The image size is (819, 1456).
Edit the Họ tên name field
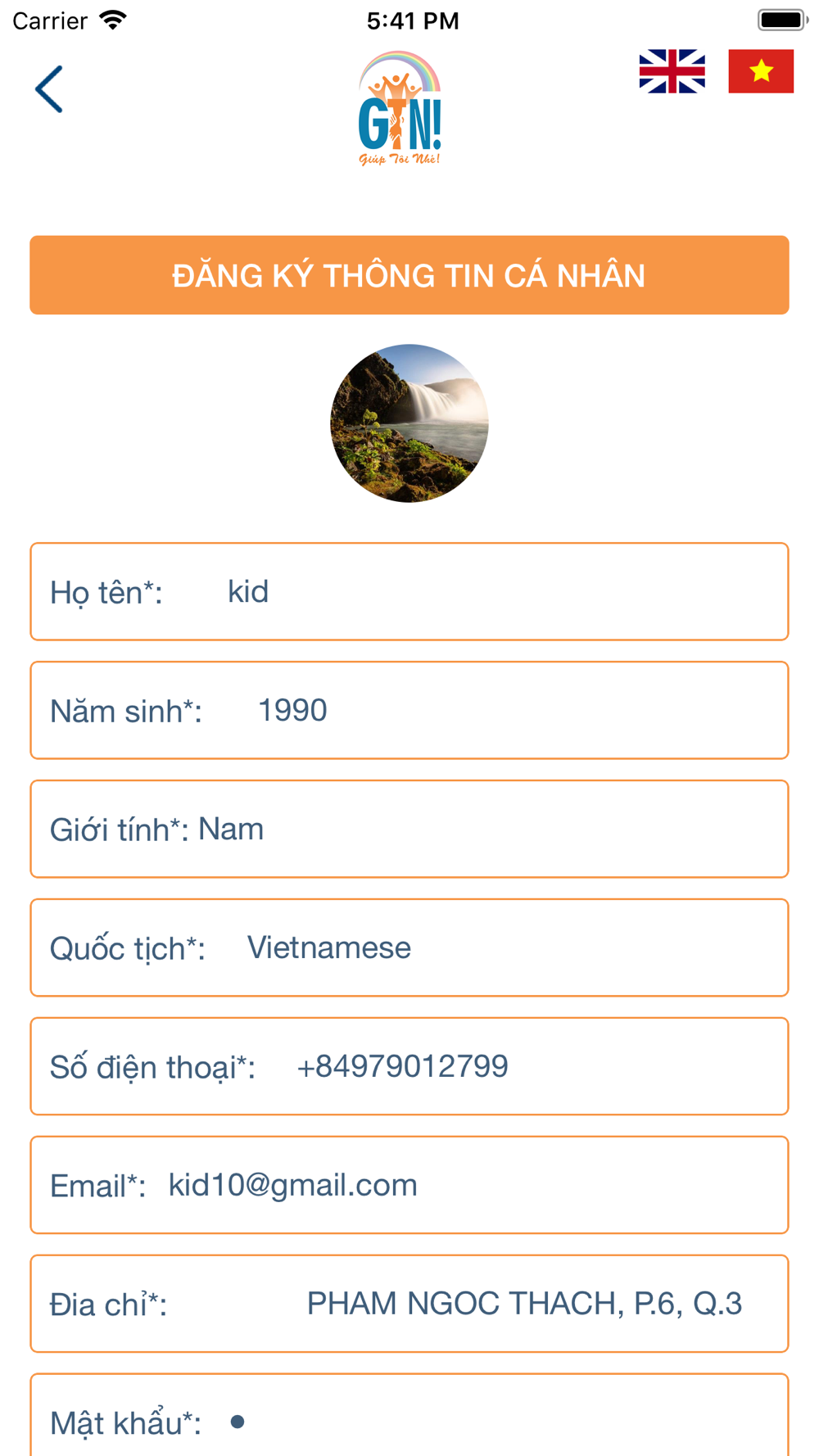491,591
